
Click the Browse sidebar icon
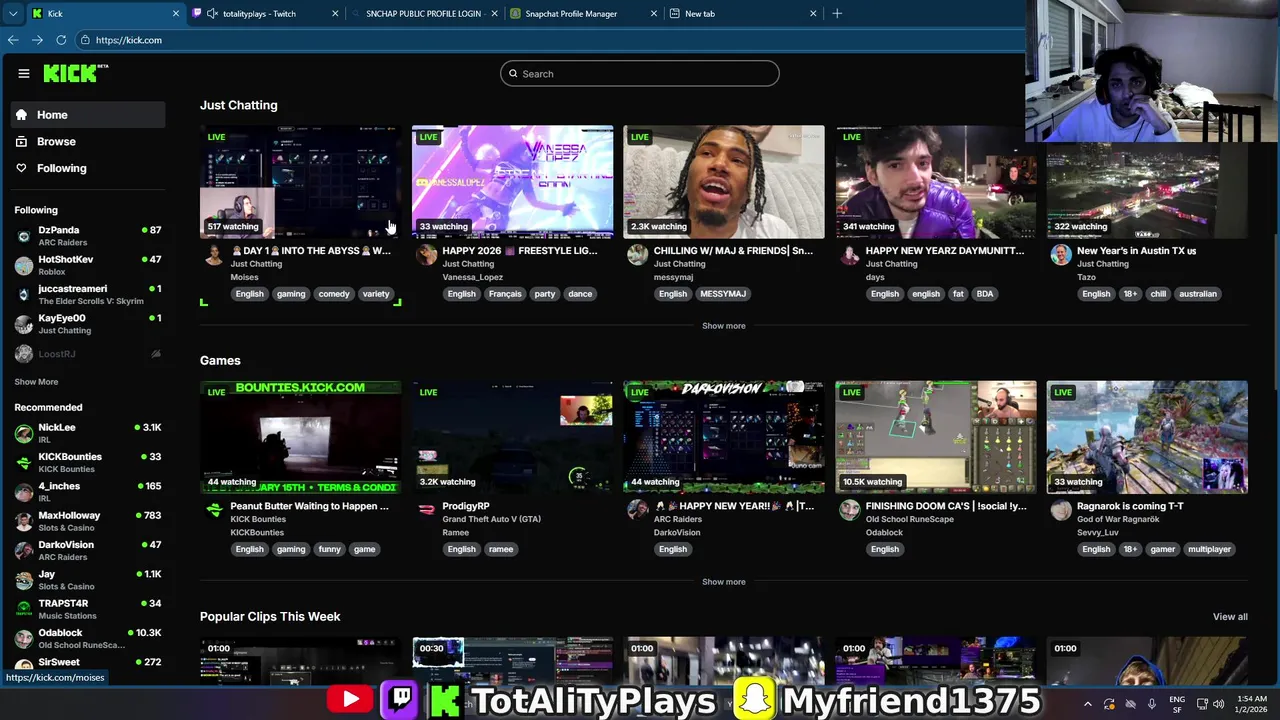pyautogui.click(x=21, y=141)
